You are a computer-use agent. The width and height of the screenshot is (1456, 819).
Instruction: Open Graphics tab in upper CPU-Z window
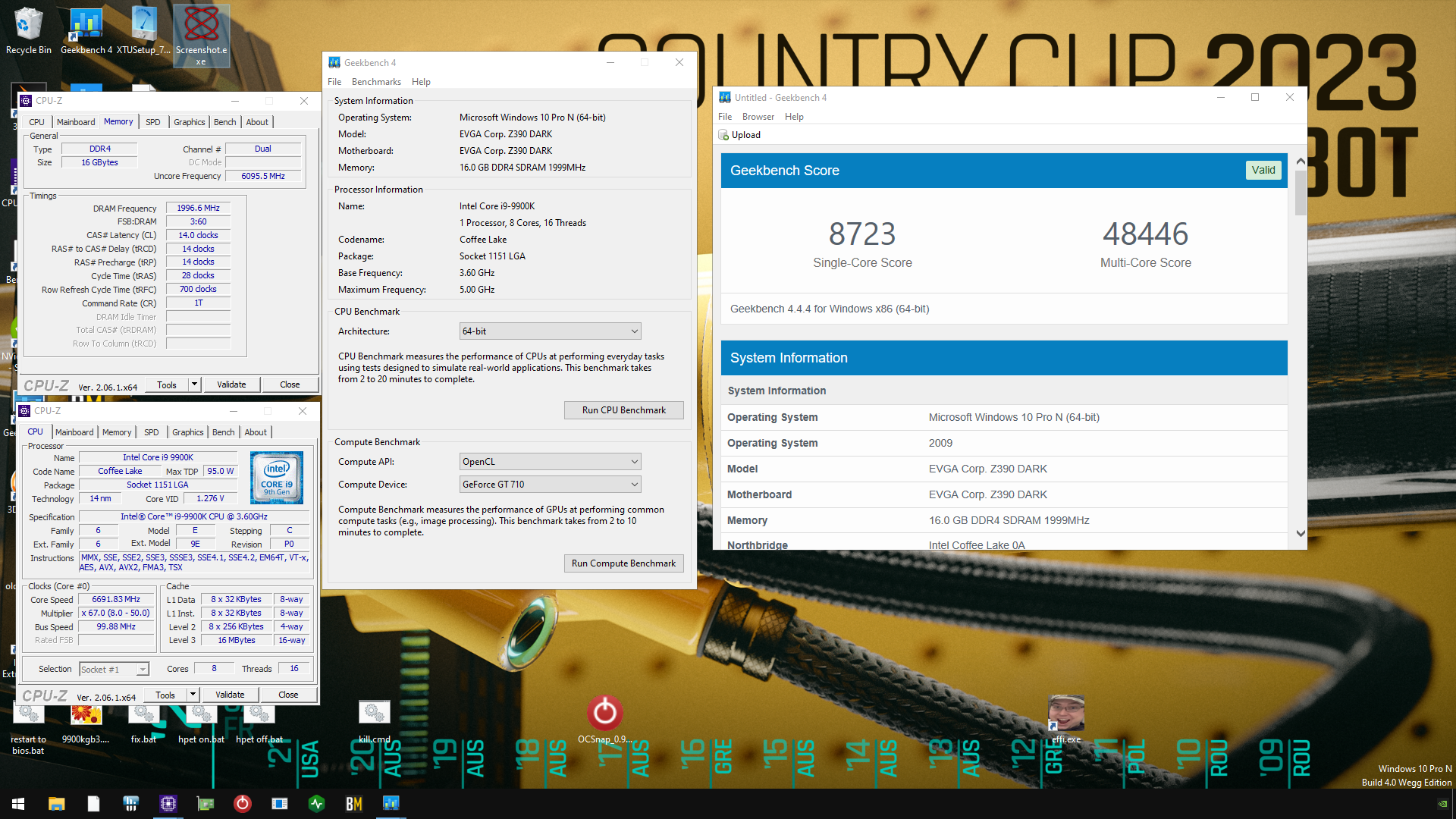[x=189, y=122]
